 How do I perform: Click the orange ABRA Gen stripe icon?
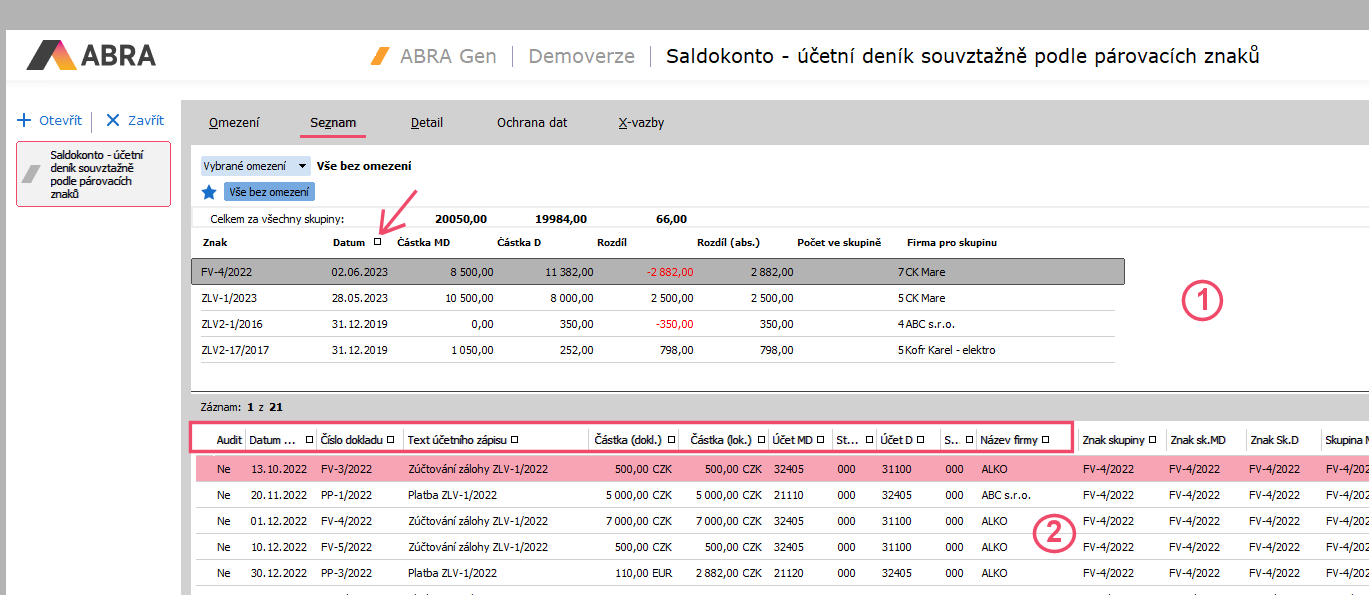point(380,56)
